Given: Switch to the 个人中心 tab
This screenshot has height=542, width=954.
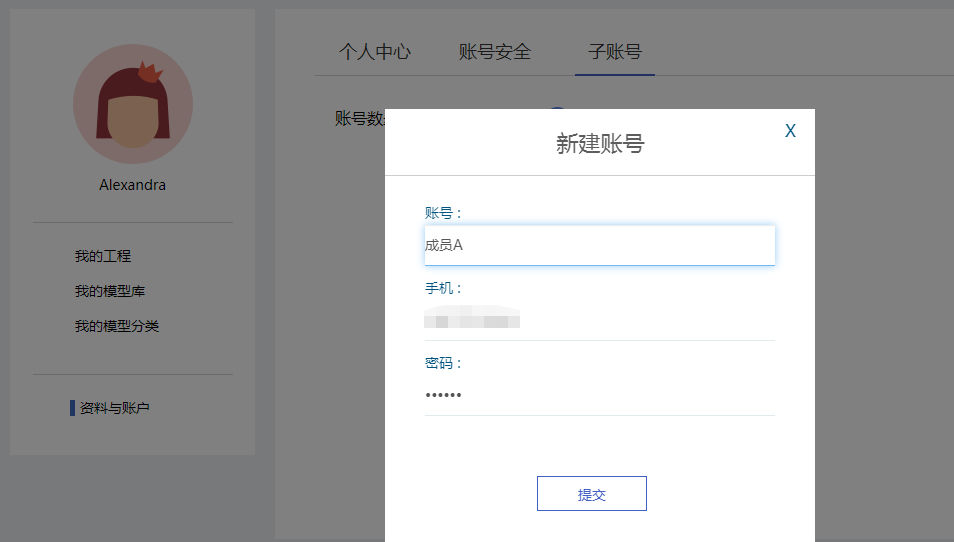Looking at the screenshot, I should [x=375, y=52].
